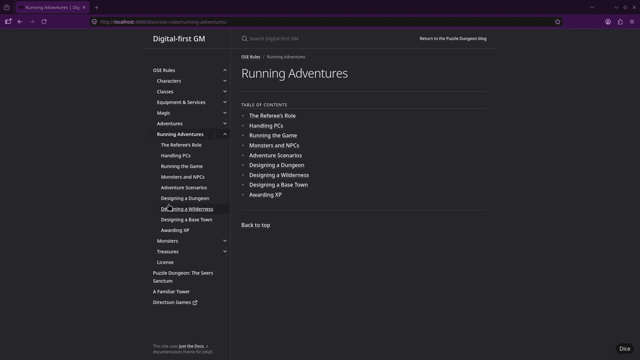This screenshot has height=360, width=640.
Task: Open Treasures in the sidebar
Action: coord(168,251)
